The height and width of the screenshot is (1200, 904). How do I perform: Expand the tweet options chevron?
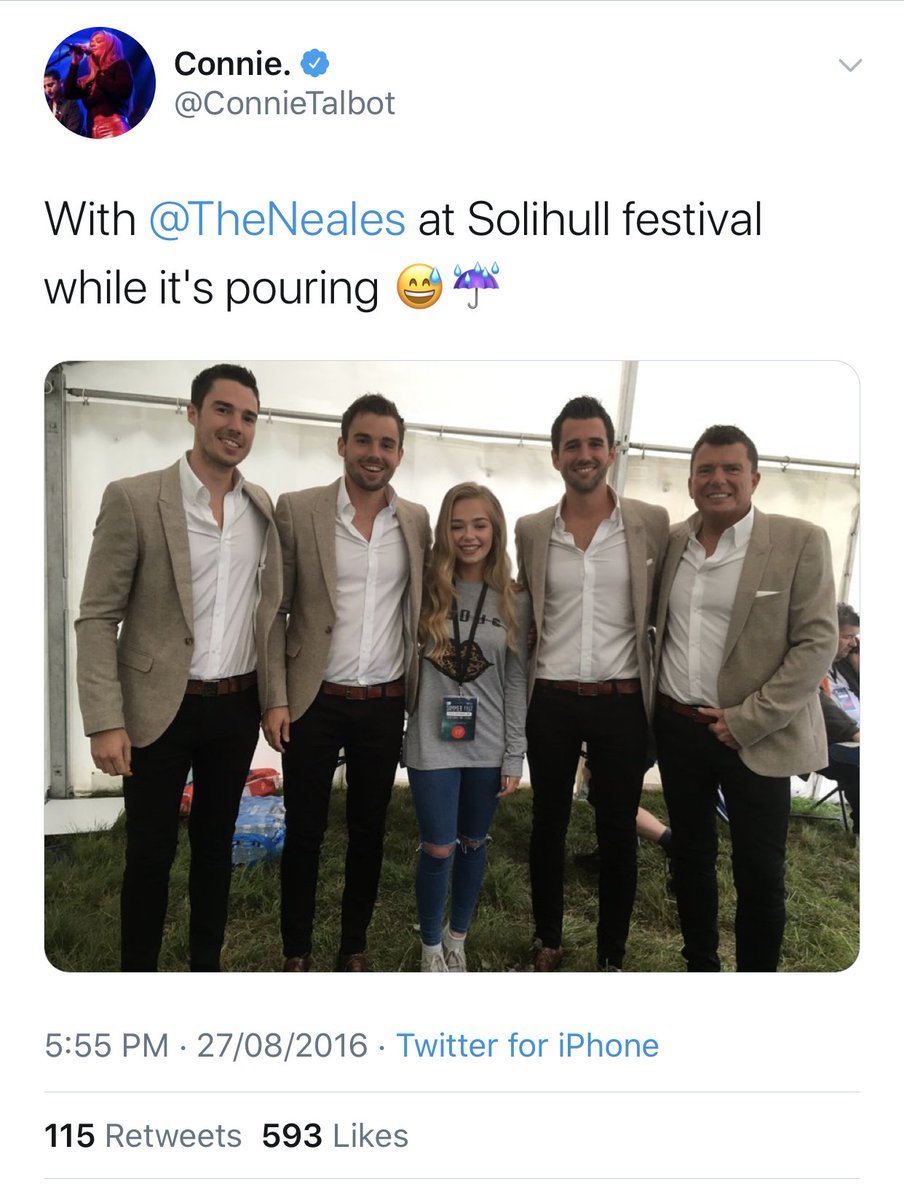[849, 66]
